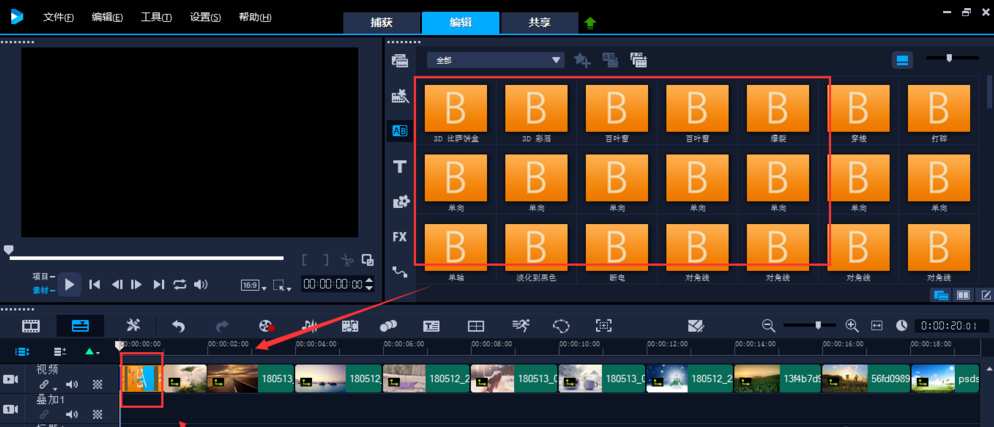The image size is (994, 427).
Task: Toggle the overlay track 叠加1 mute
Action: (x=72, y=413)
